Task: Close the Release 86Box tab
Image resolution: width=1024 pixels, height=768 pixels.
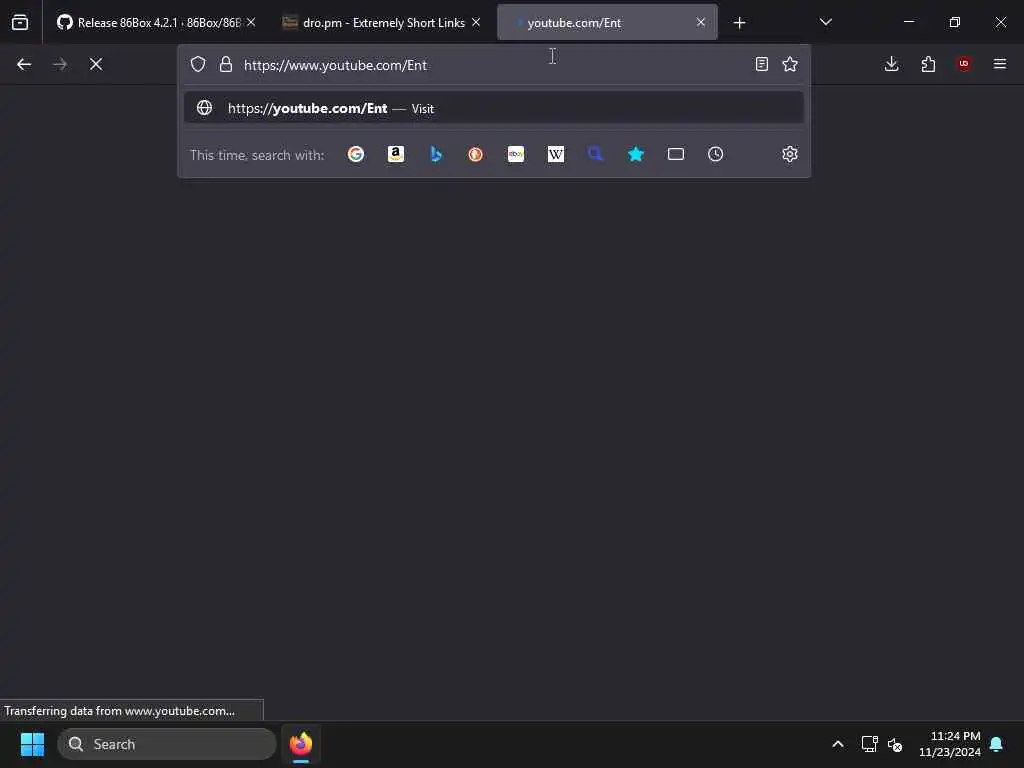Action: (251, 23)
